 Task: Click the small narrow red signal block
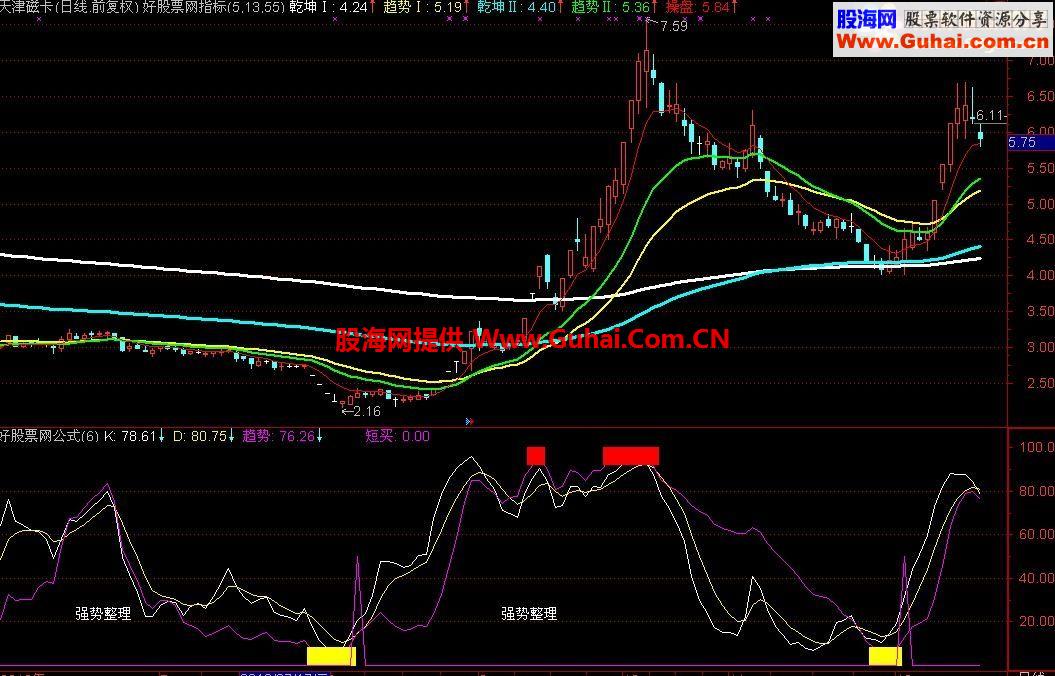(536, 455)
